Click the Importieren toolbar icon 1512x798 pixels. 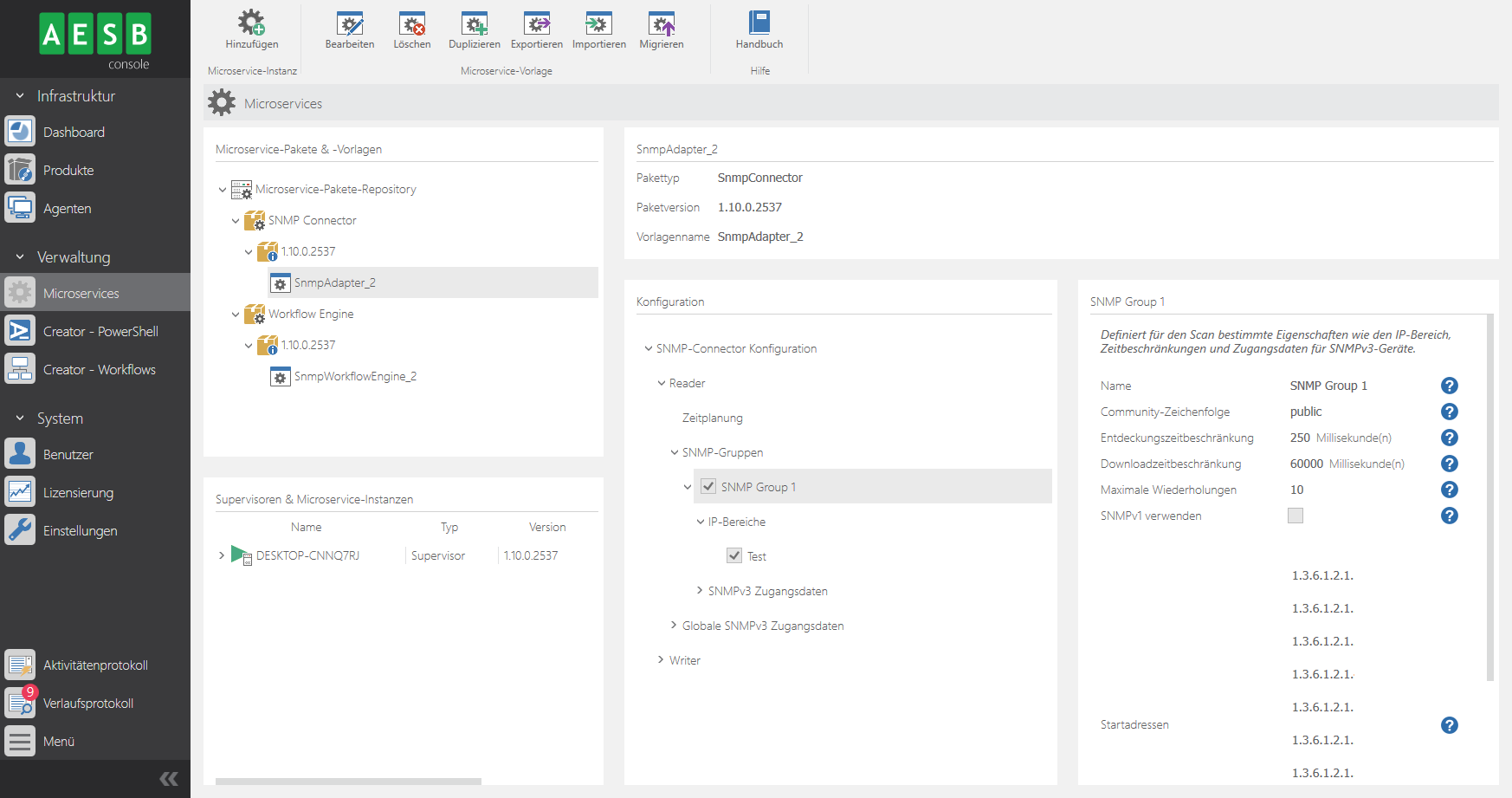598,23
